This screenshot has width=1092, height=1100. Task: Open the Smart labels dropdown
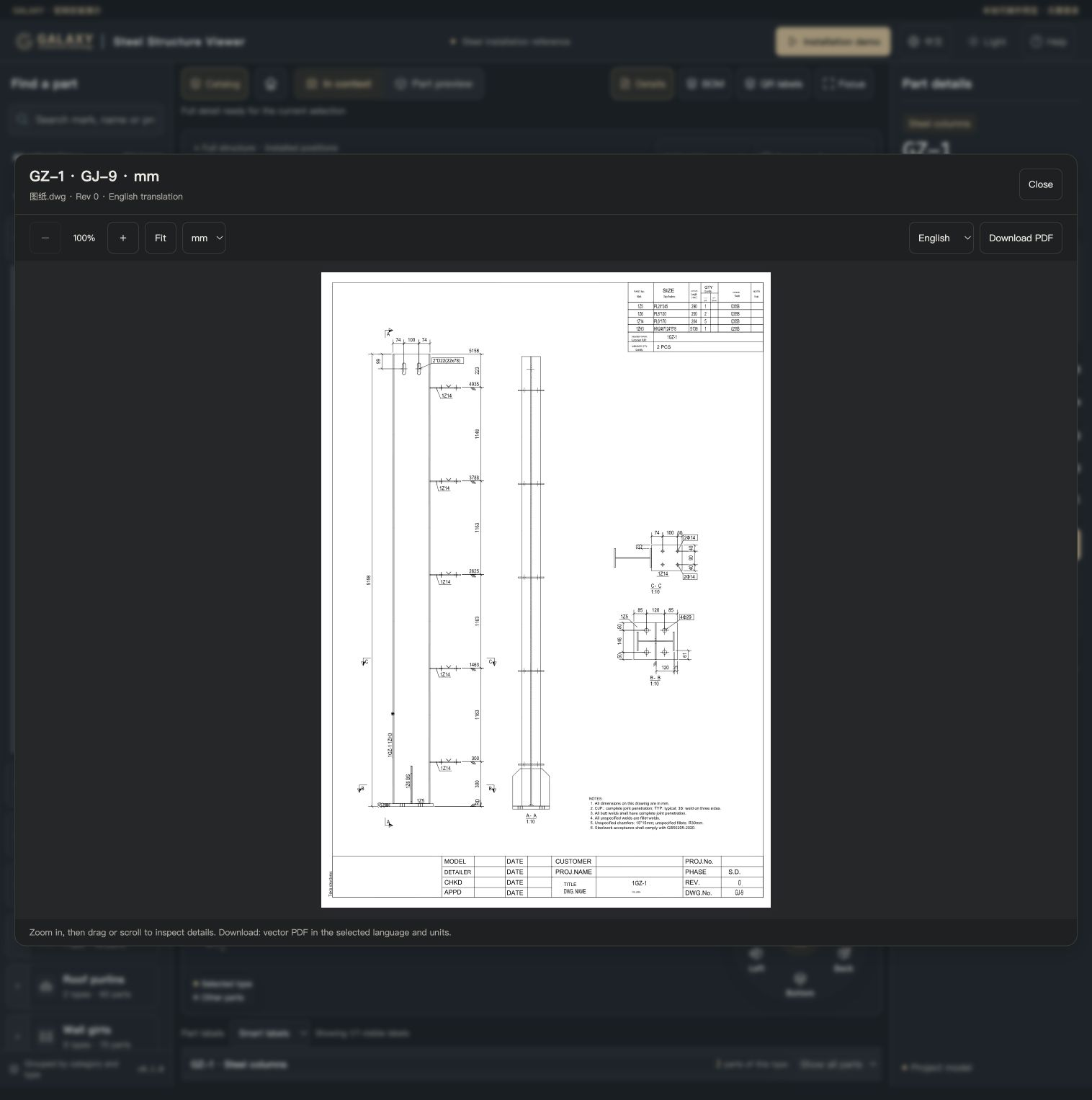point(272,1033)
